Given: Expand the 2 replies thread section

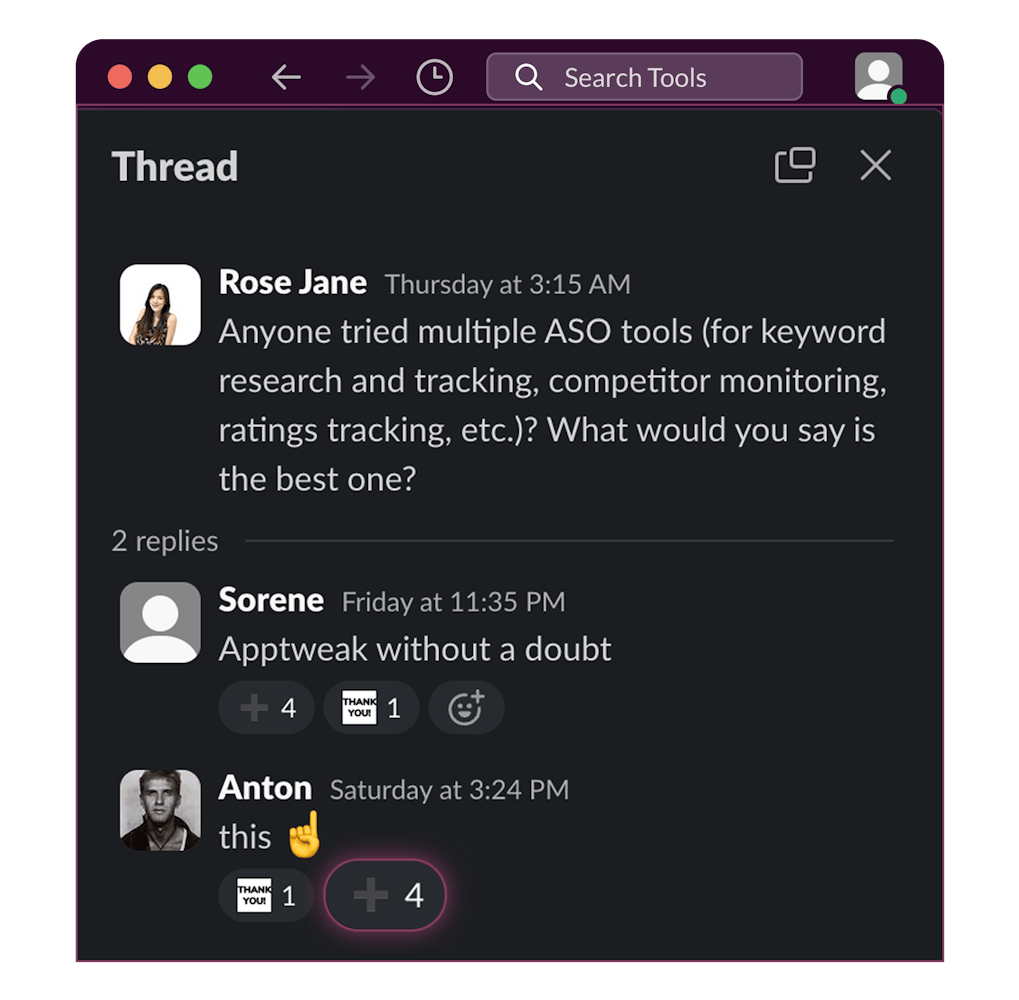Looking at the screenshot, I should coord(165,541).
